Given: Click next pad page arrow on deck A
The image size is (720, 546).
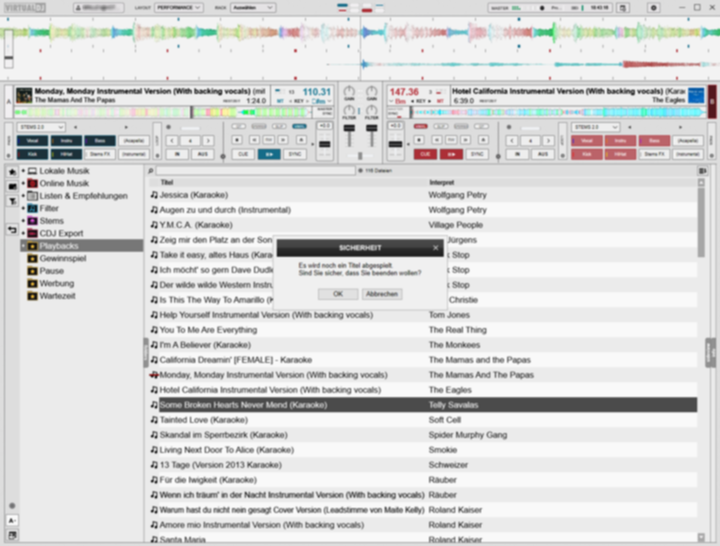Looking at the screenshot, I should tap(126, 127).
